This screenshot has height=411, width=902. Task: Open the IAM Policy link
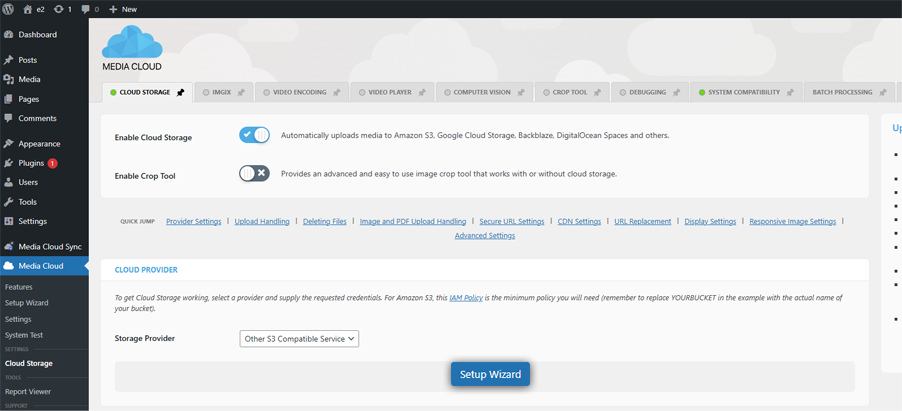[x=466, y=298]
